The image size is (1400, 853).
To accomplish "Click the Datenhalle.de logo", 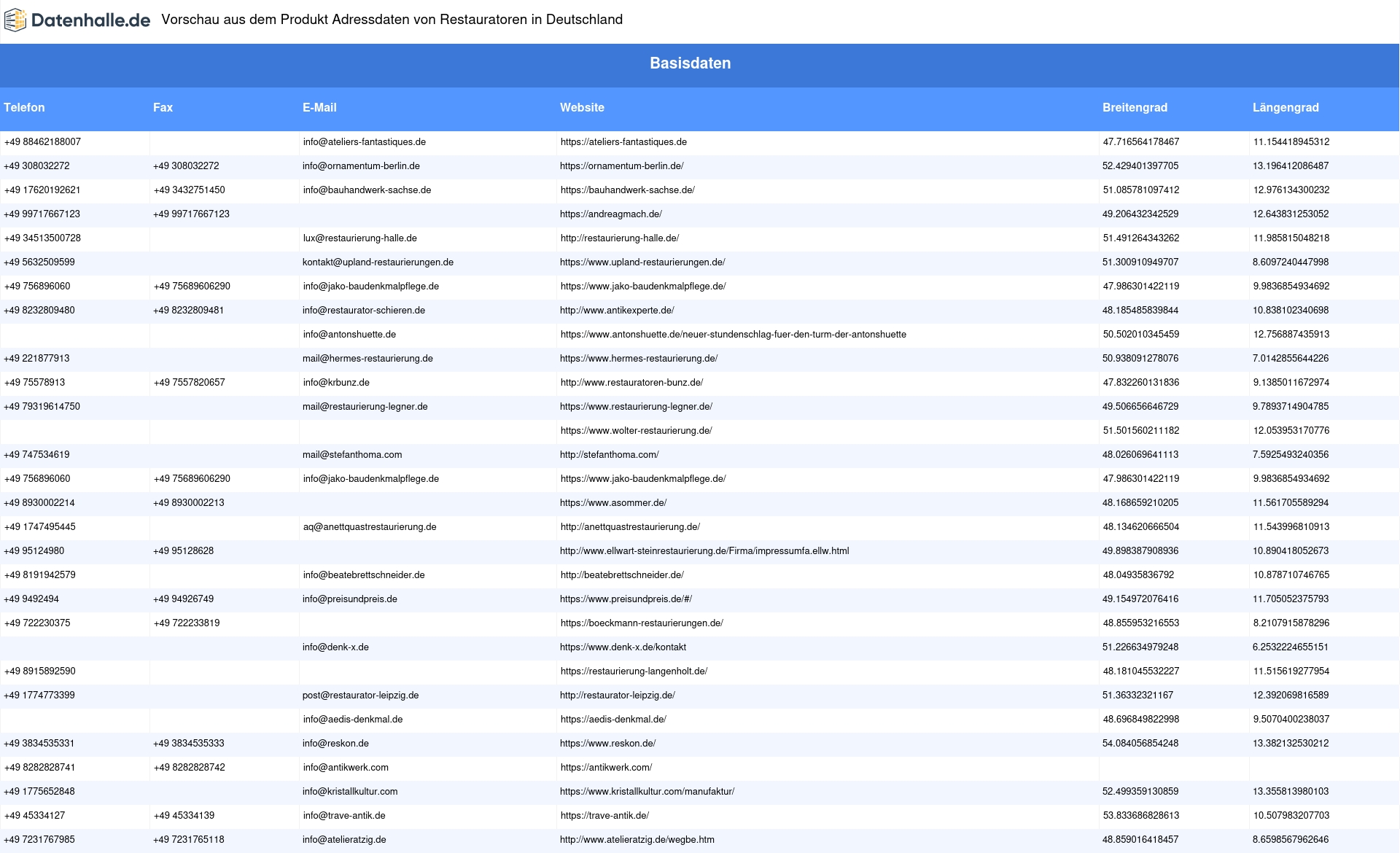I will coord(77,20).
